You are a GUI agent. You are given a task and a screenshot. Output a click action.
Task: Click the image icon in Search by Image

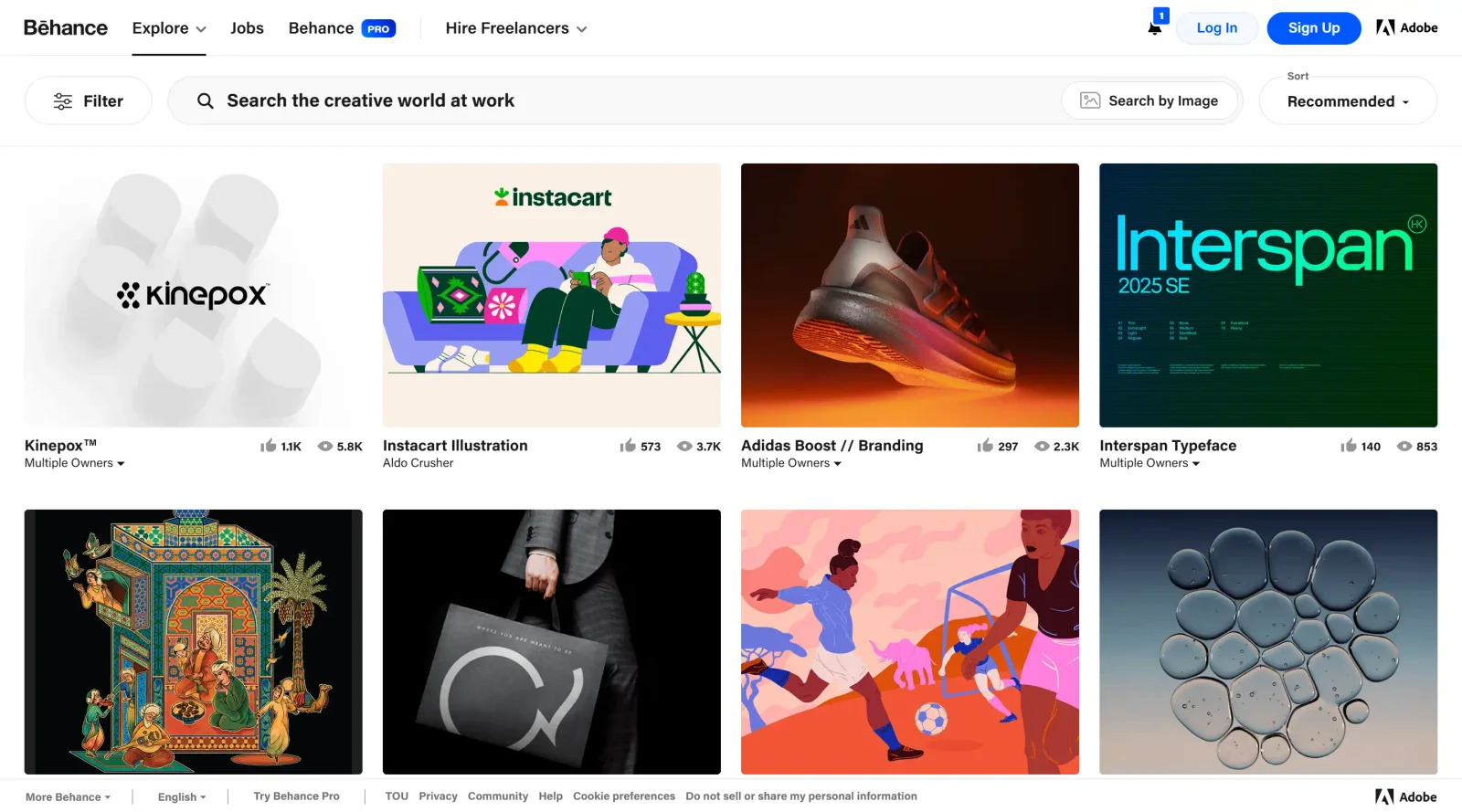tap(1090, 100)
